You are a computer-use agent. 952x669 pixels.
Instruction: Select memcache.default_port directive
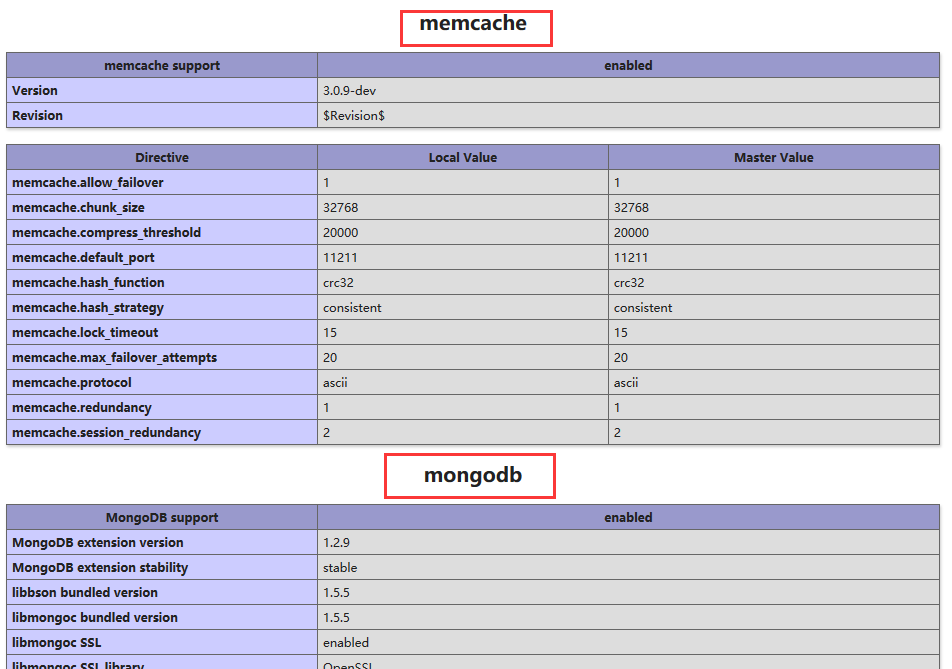[x=83, y=257]
